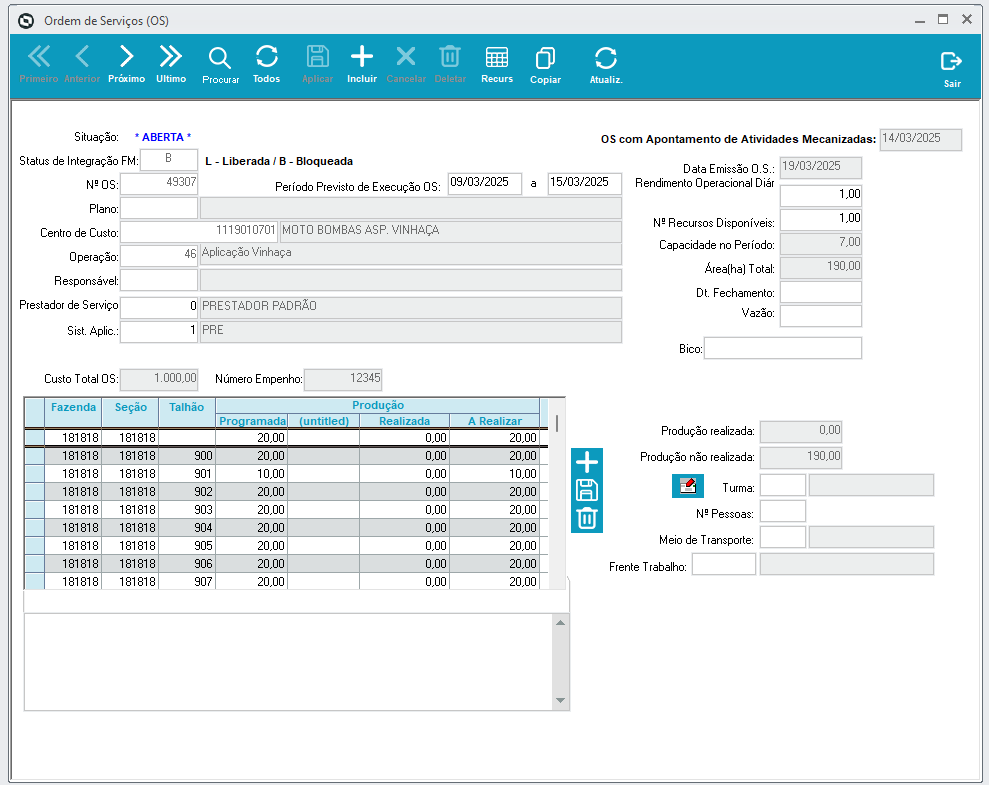Copy the order with Copiar
The image size is (989, 785).
(x=545, y=63)
